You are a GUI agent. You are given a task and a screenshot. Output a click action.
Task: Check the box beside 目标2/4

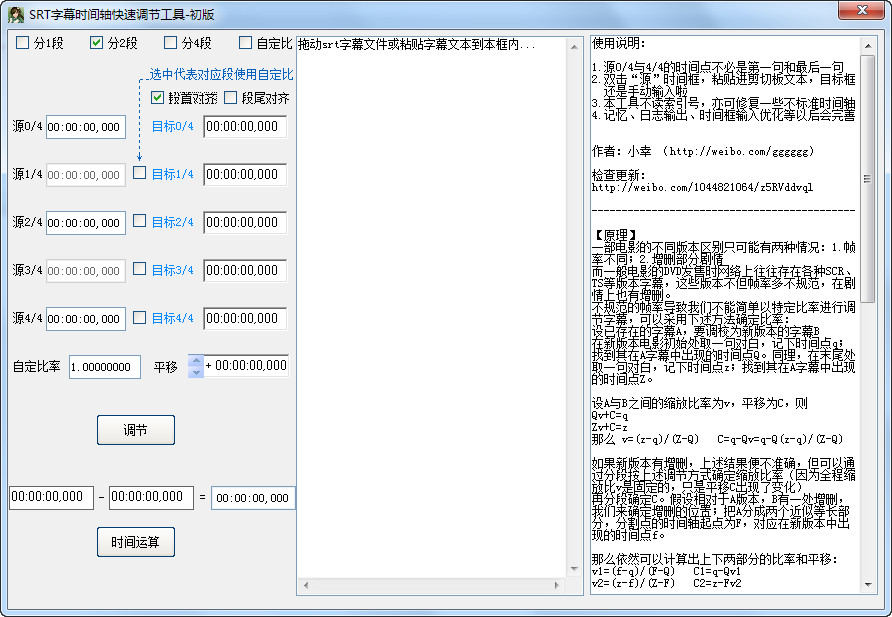pyautogui.click(x=139, y=221)
